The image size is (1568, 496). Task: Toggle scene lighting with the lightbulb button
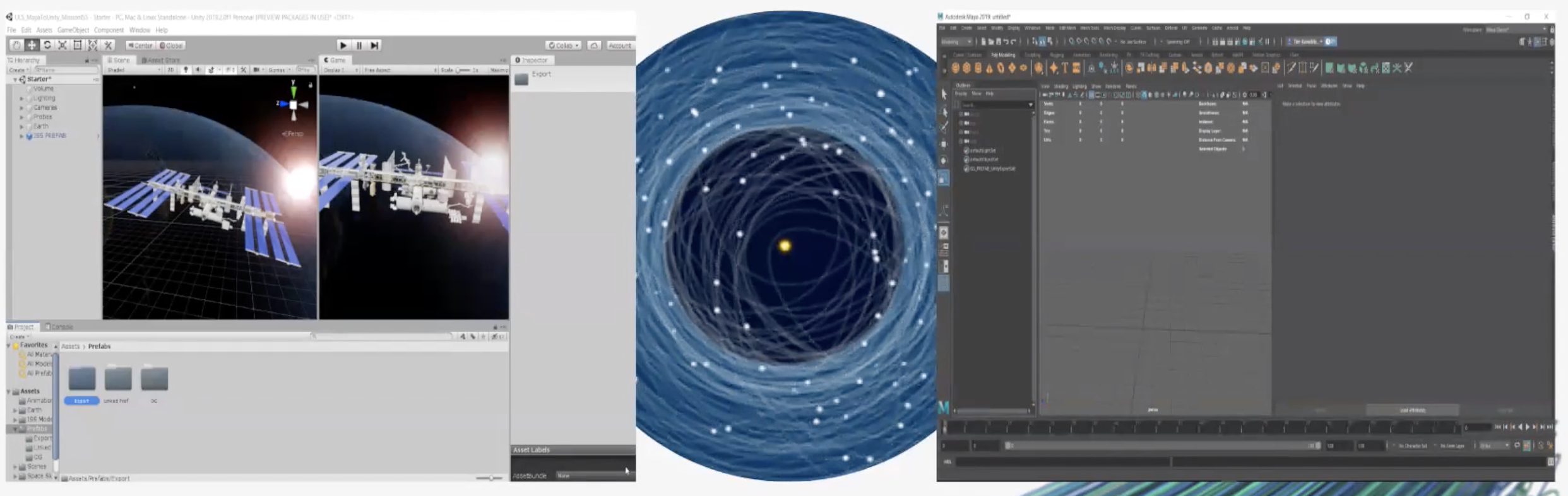coord(186,70)
